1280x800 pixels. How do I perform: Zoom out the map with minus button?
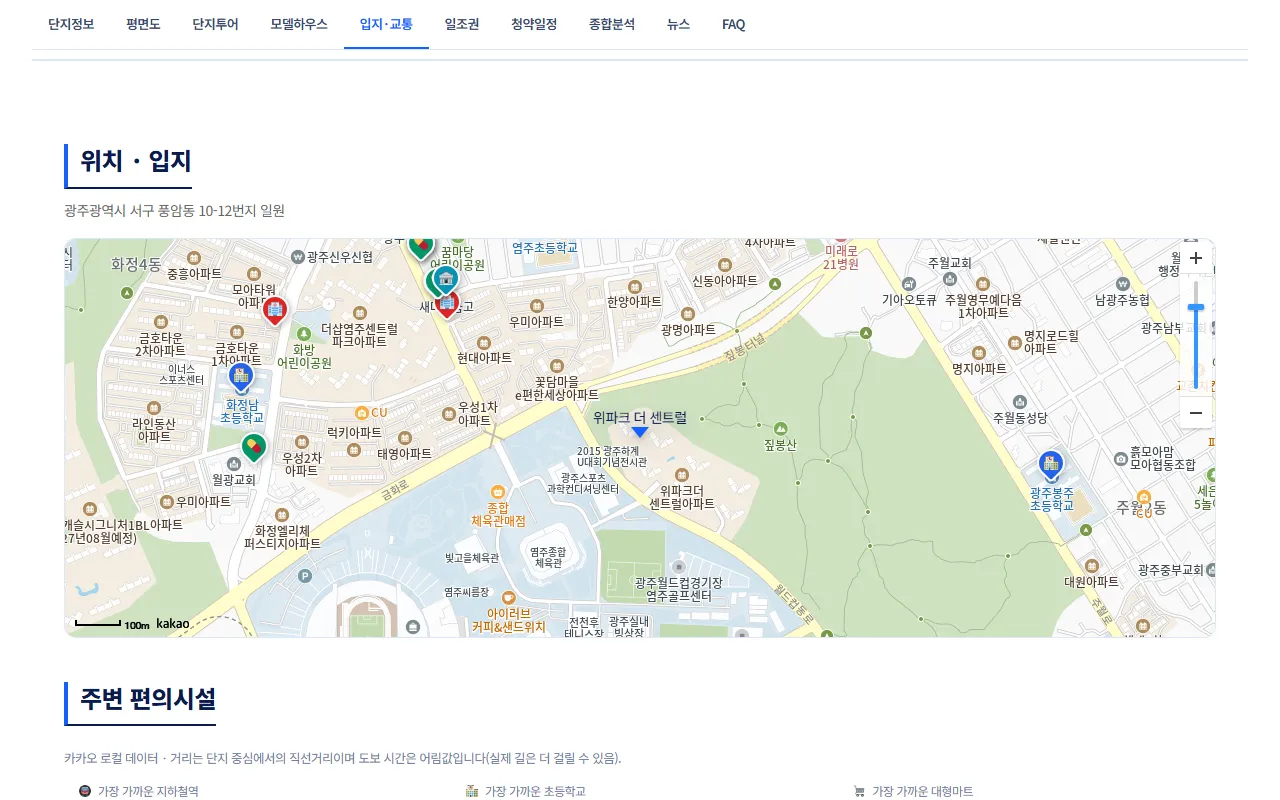[x=1195, y=412]
